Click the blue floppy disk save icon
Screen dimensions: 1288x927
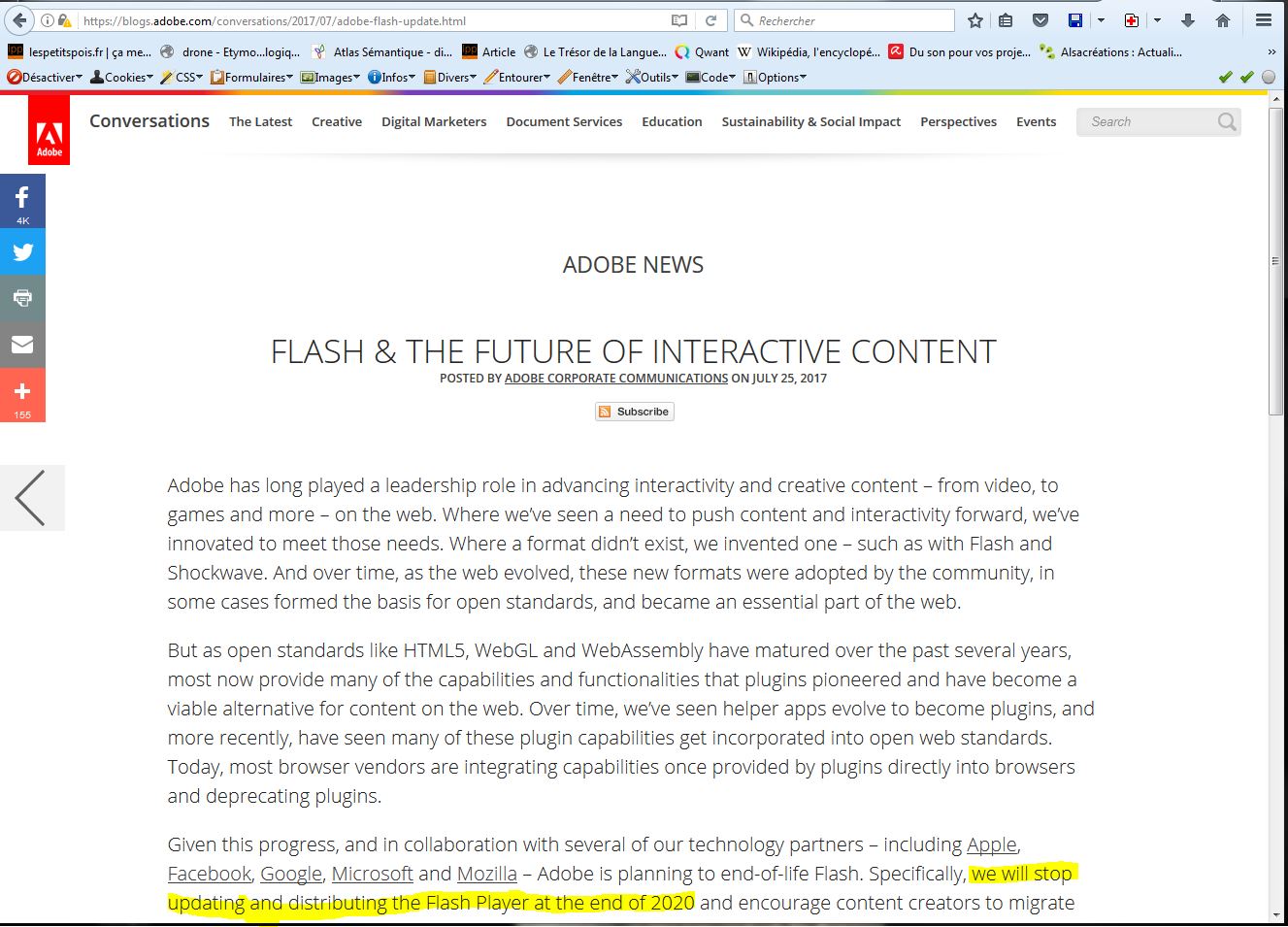point(1074,20)
